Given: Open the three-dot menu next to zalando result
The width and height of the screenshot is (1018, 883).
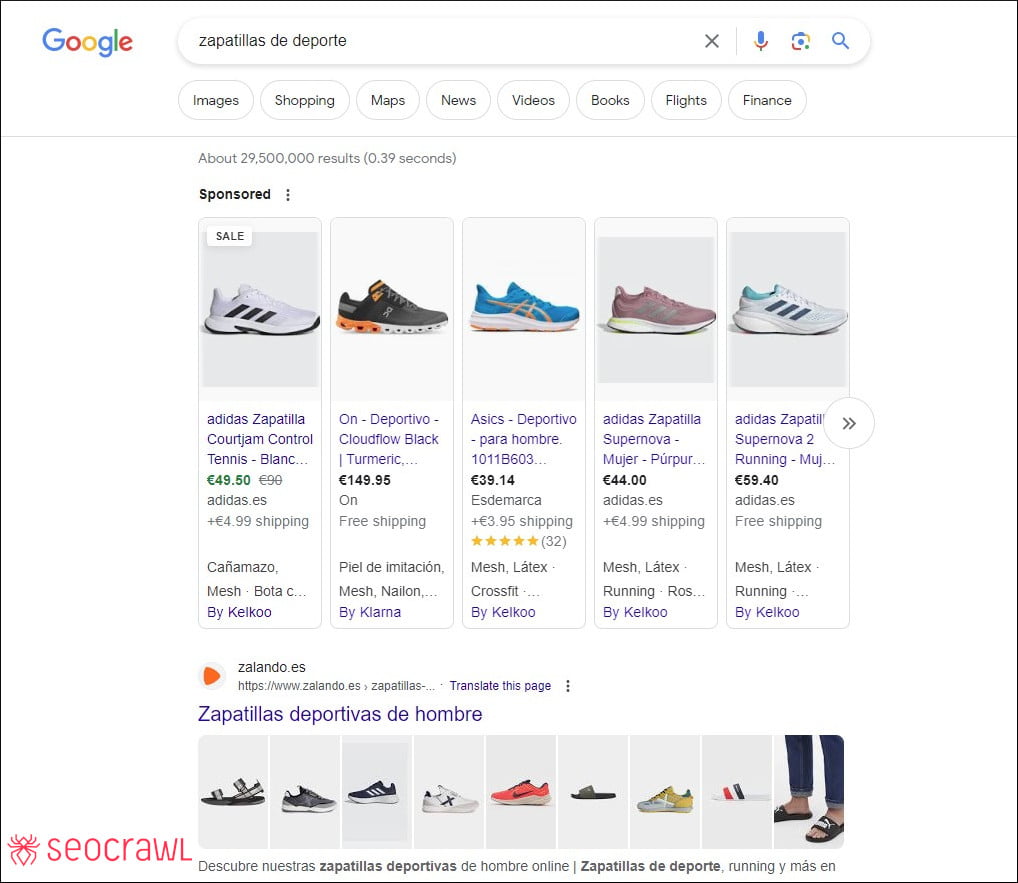Looking at the screenshot, I should tap(568, 686).
